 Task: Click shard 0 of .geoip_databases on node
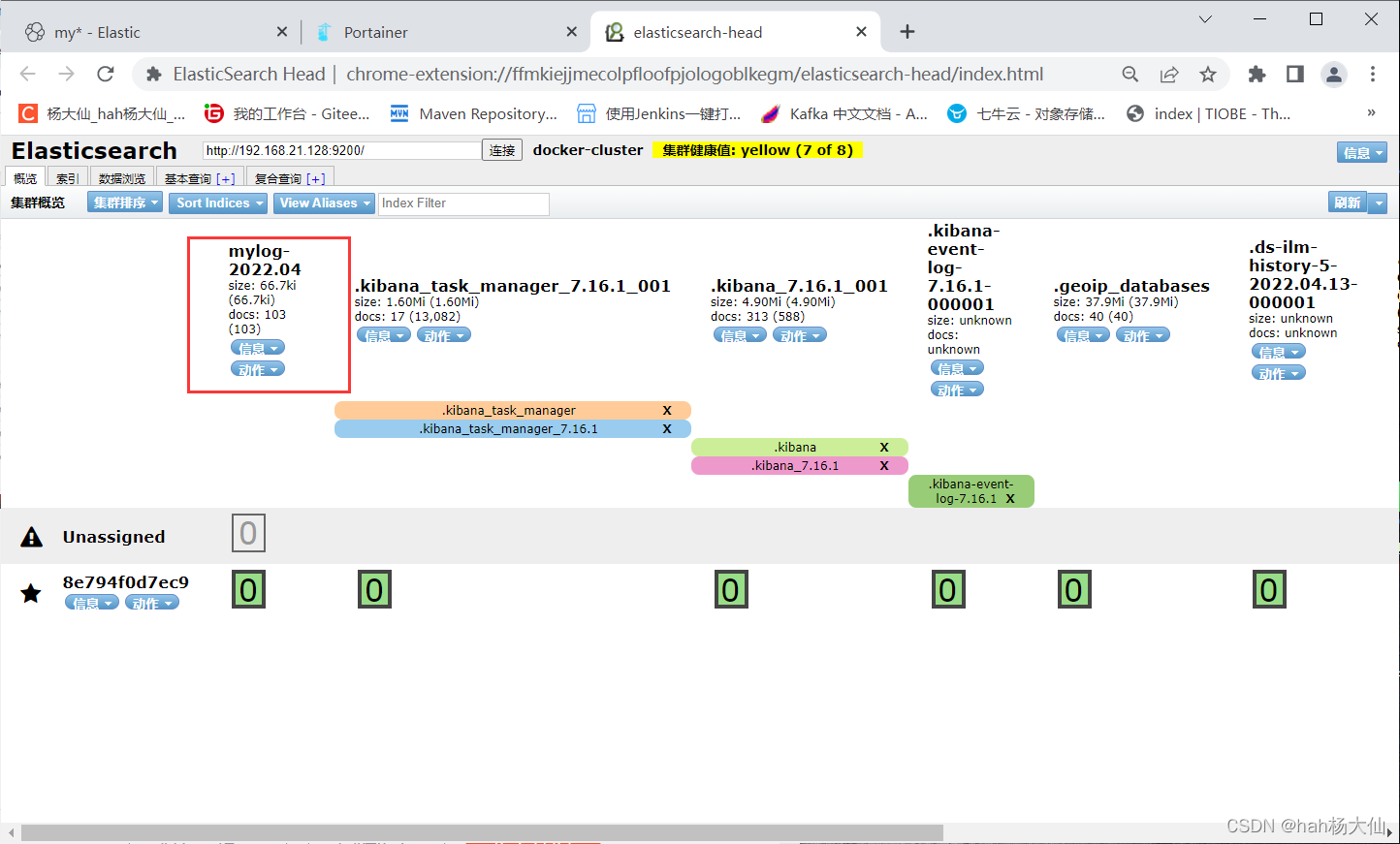[1073, 589]
